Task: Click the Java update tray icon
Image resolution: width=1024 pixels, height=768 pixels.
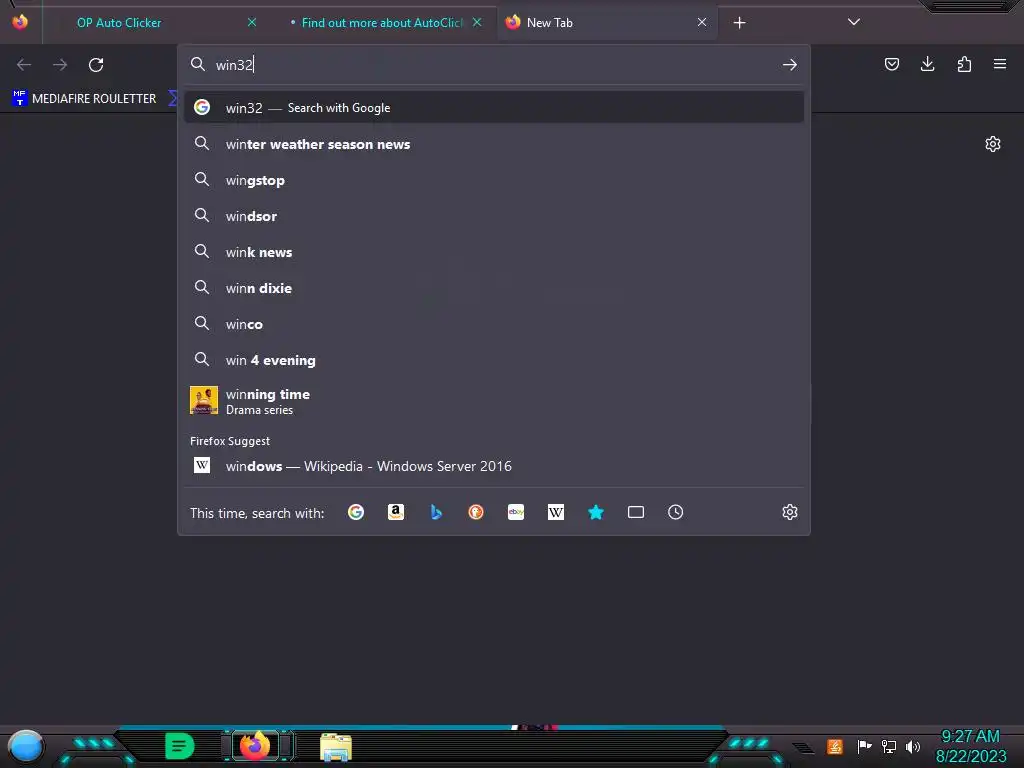Action: coord(835,746)
